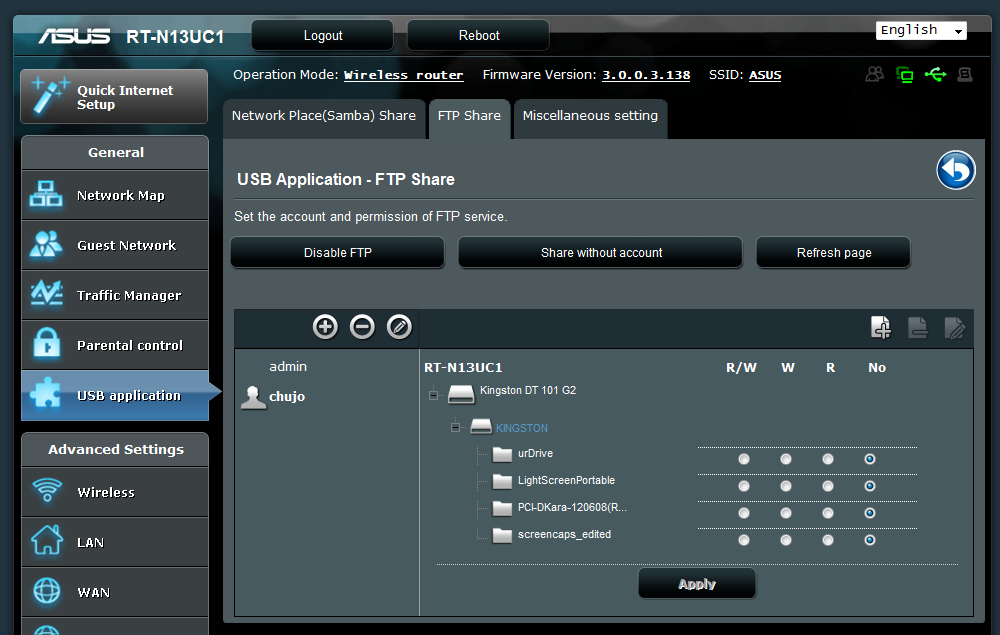Viewport: 1000px width, 635px height.
Task: Select No permission for urDrive
Action: point(870,459)
